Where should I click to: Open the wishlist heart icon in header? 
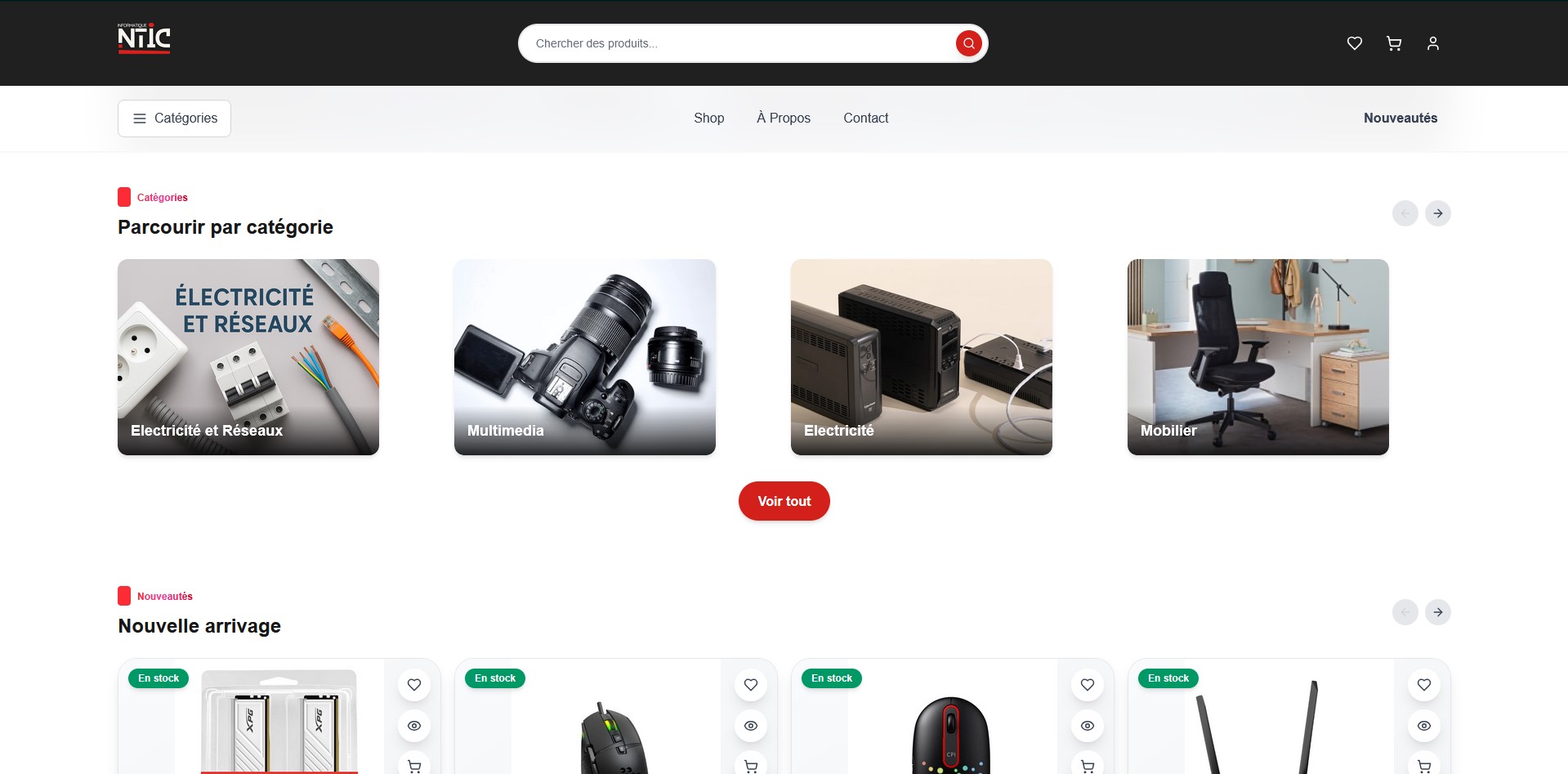pos(1354,43)
